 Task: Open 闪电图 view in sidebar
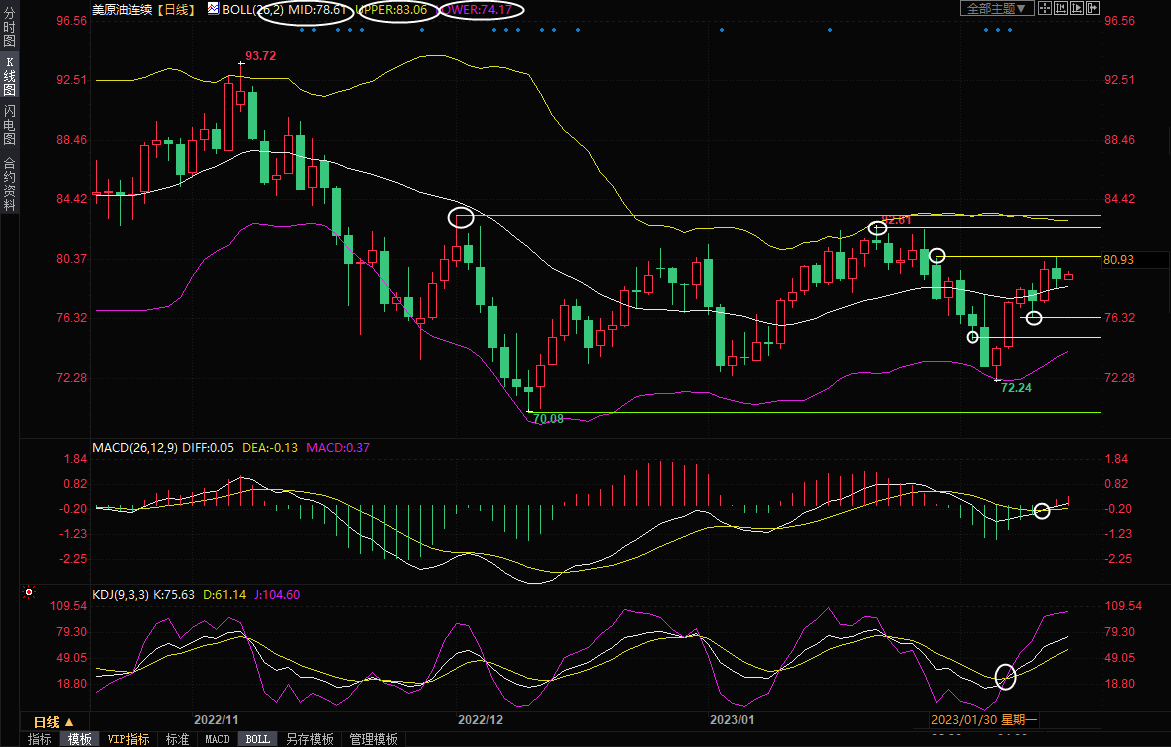coord(9,124)
